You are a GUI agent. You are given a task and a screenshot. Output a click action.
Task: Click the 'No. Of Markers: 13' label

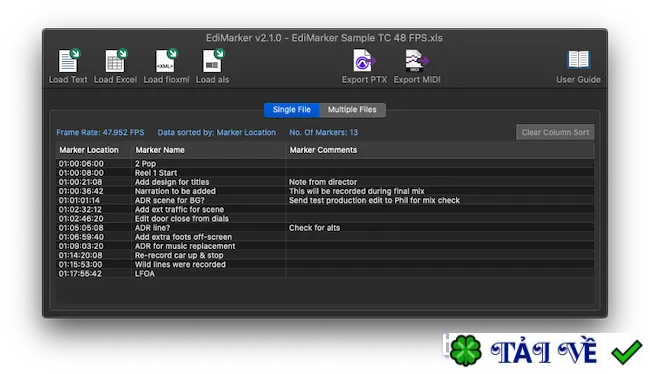[x=324, y=132]
